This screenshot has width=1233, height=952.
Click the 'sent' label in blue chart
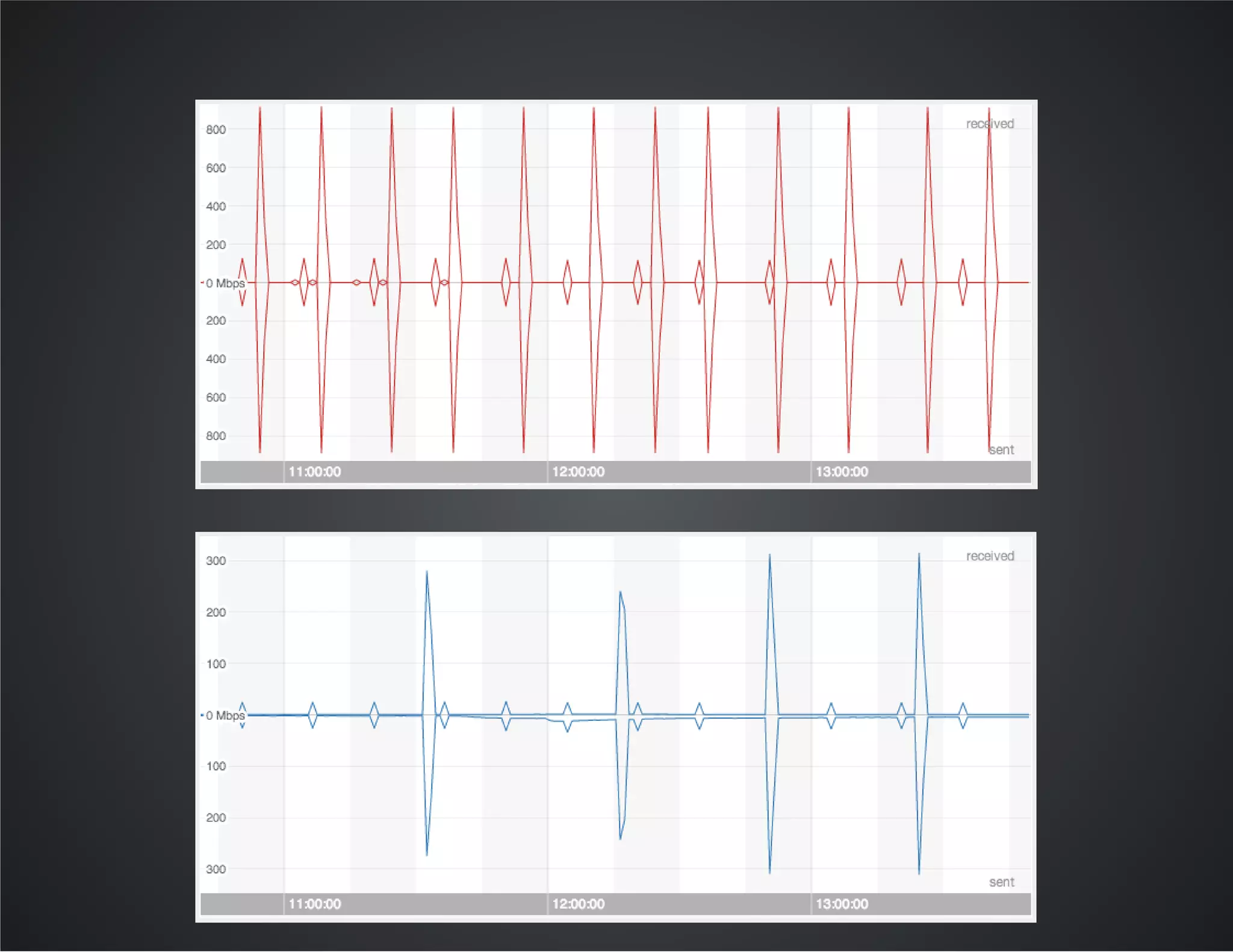point(1001,882)
